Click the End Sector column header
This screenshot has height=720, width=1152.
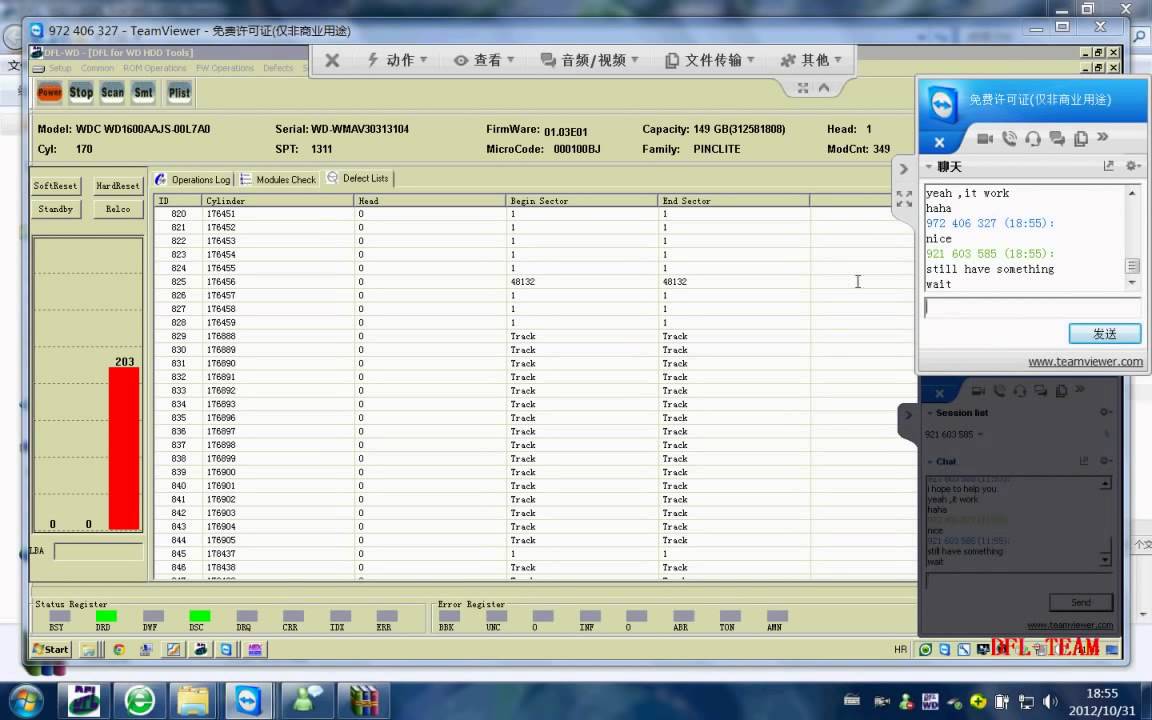[733, 201]
